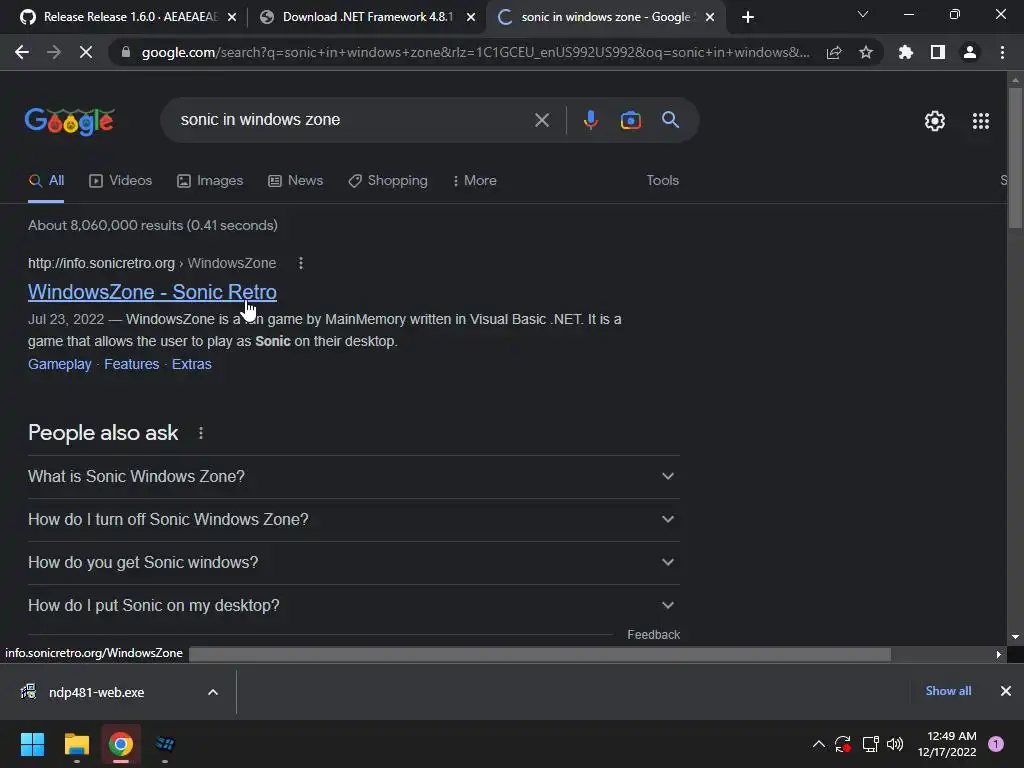Image resolution: width=1024 pixels, height=768 pixels.
Task: Click the address bar URL
Action: 475,52
